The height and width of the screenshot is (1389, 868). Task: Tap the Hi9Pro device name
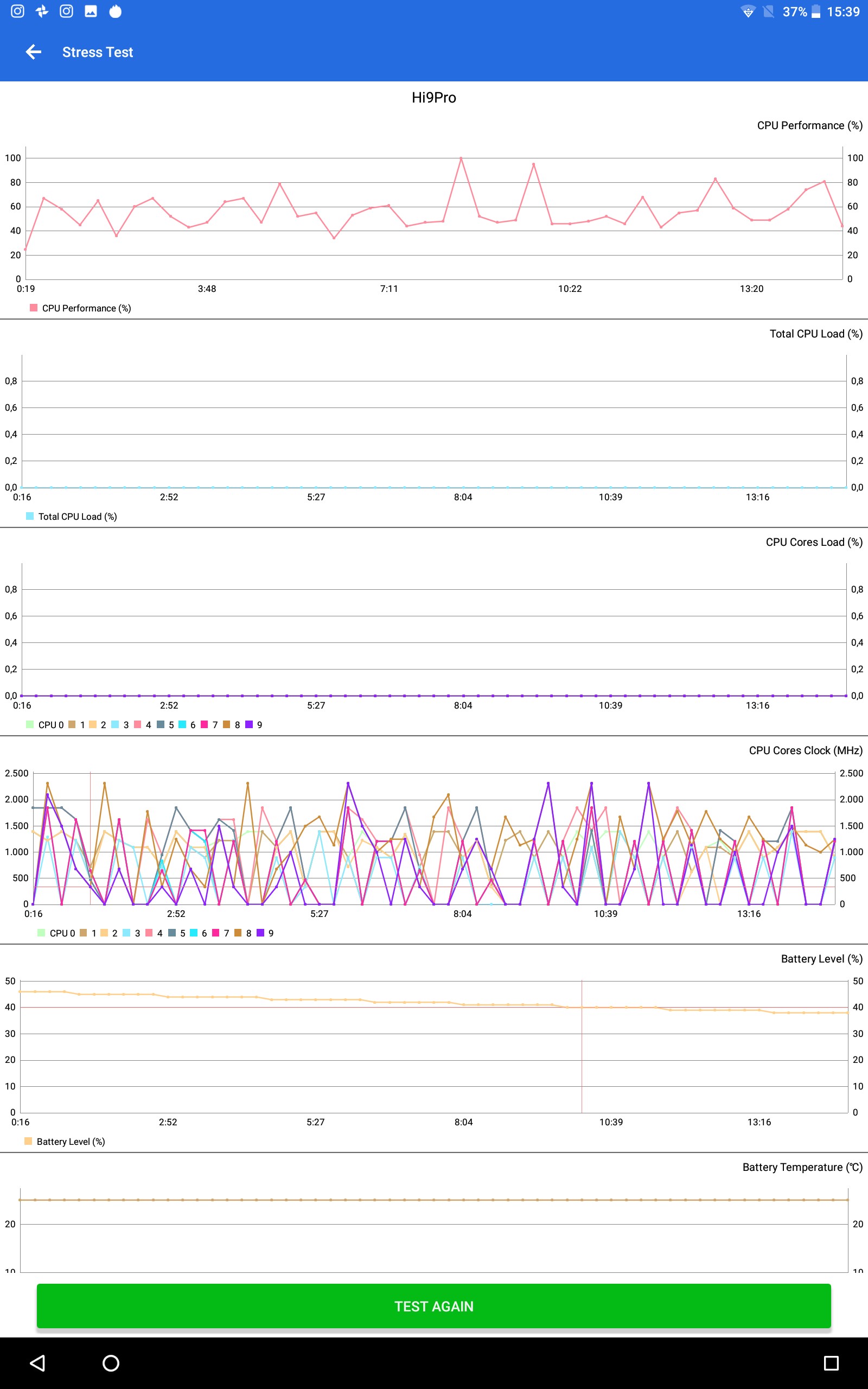(434, 98)
